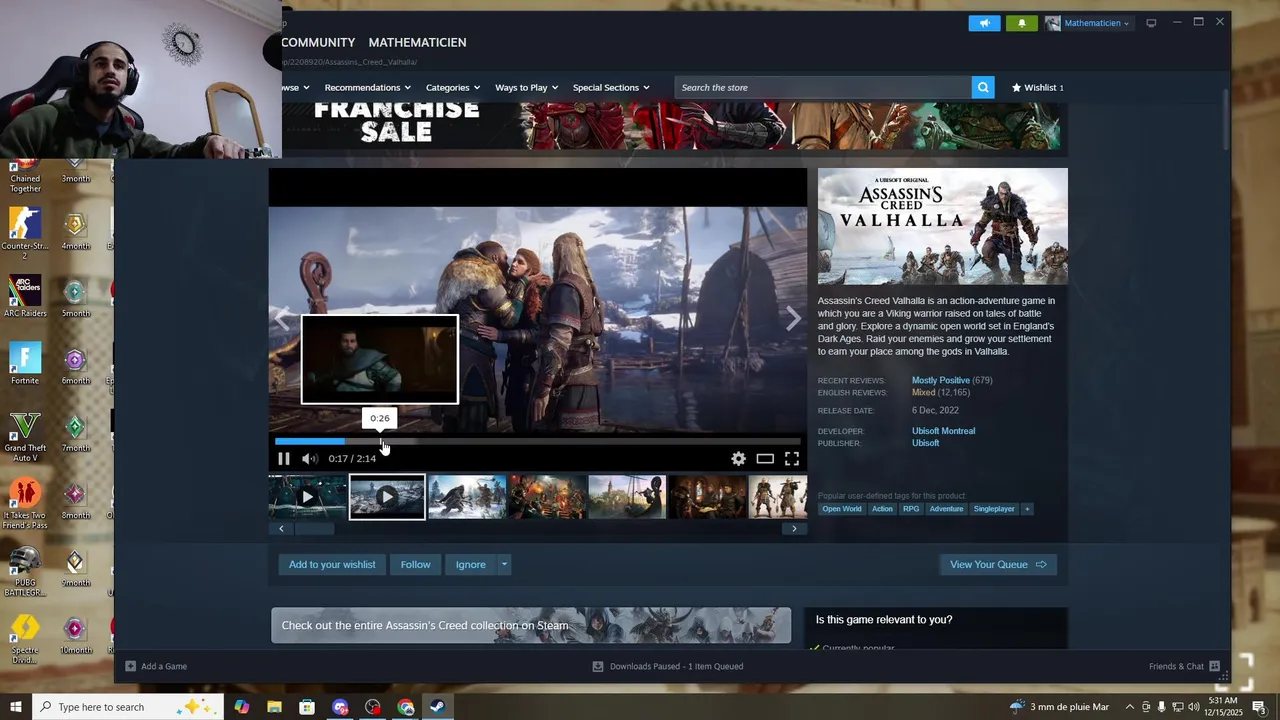Seek on the trailer progress bar
The width and height of the screenshot is (1280, 720).
538,440
